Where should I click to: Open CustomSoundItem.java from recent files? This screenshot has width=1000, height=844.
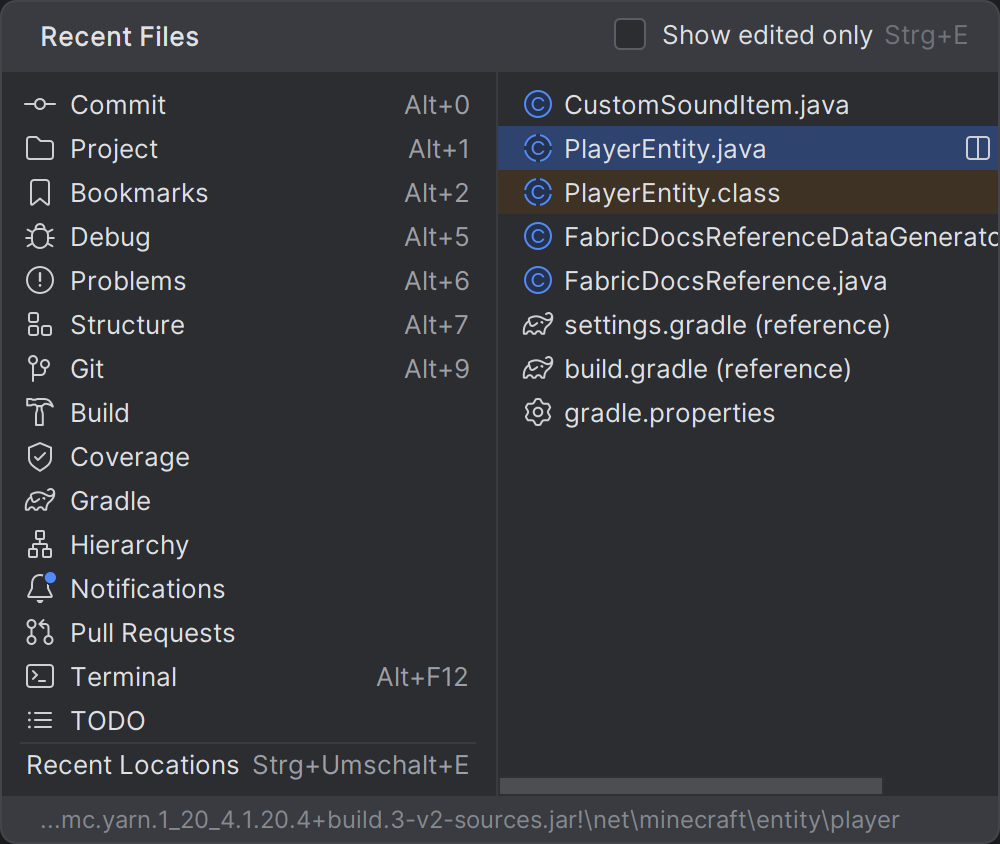pos(706,105)
